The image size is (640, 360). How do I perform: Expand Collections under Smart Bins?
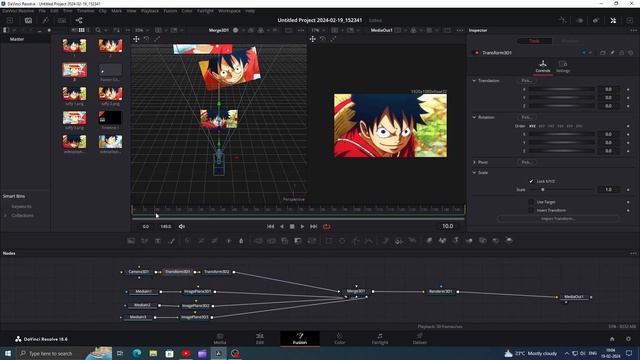6,215
